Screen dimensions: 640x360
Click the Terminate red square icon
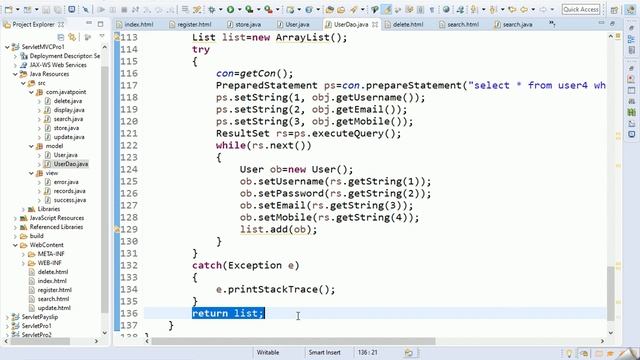pos(124,9)
